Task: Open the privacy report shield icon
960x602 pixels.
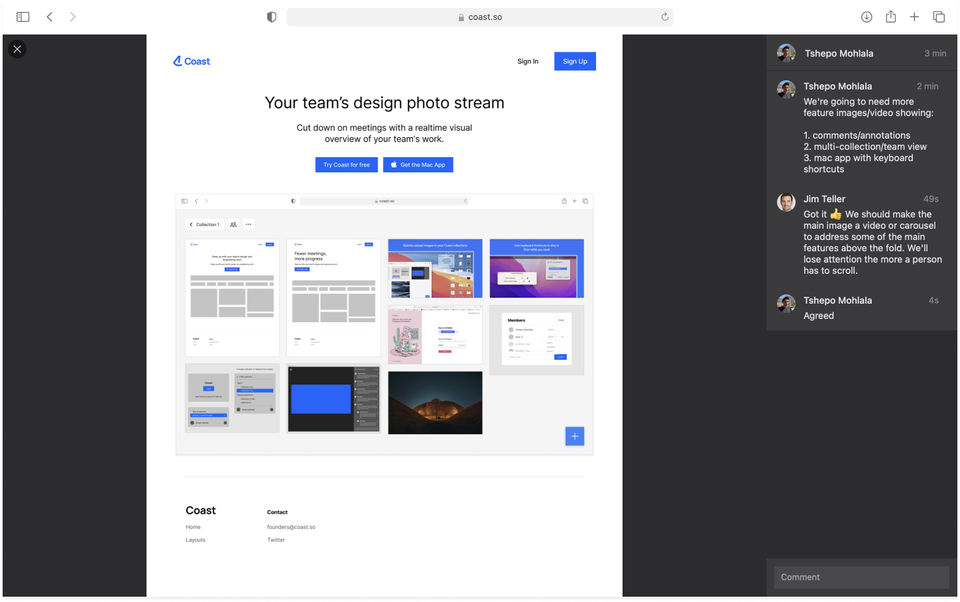Action: 271,17
